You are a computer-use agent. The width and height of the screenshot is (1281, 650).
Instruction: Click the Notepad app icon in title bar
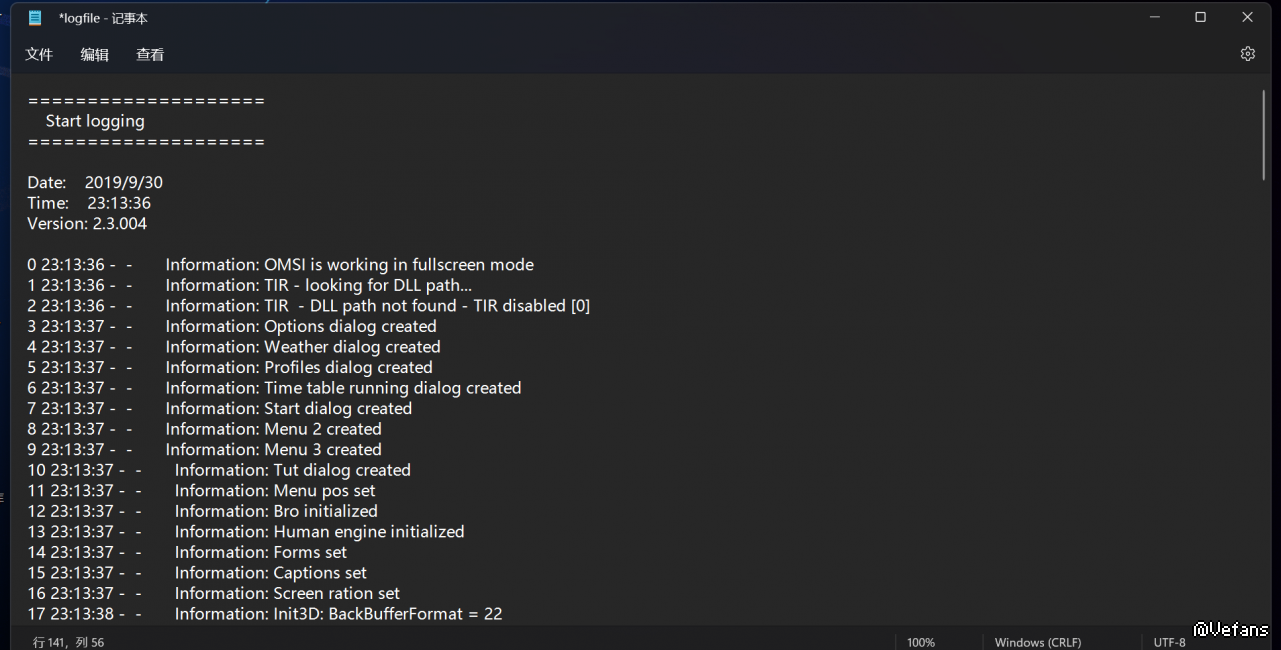(36, 18)
